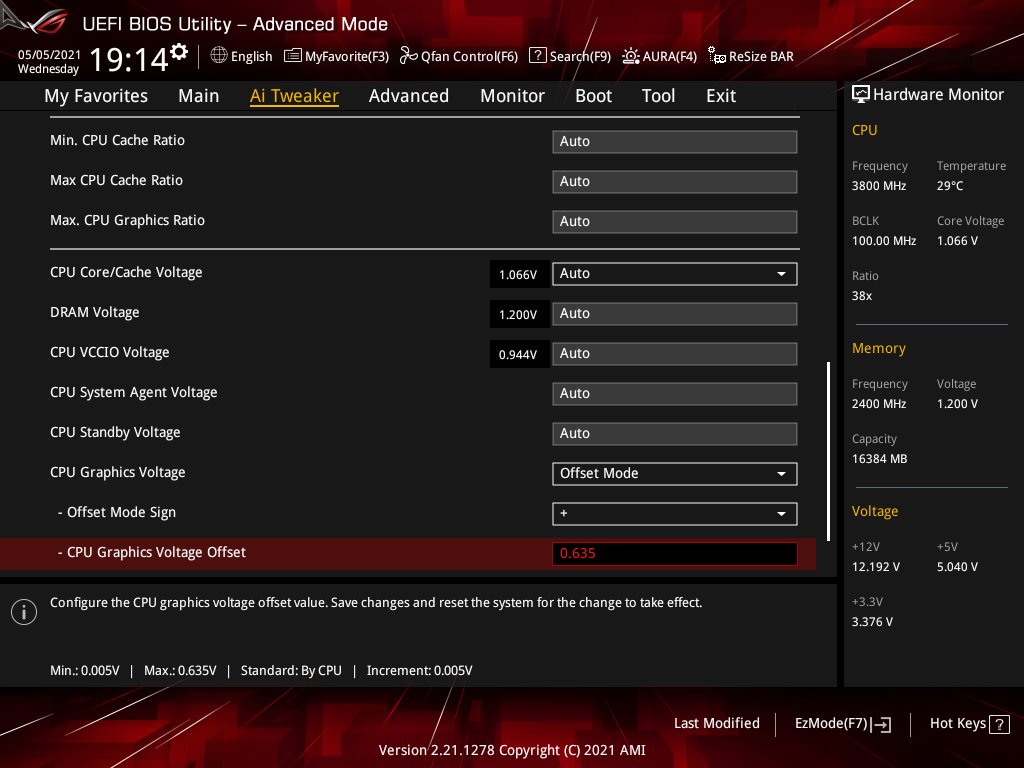Click Max.: 0.635V hint text
Image resolution: width=1024 pixels, height=768 pixels.
coord(180,671)
